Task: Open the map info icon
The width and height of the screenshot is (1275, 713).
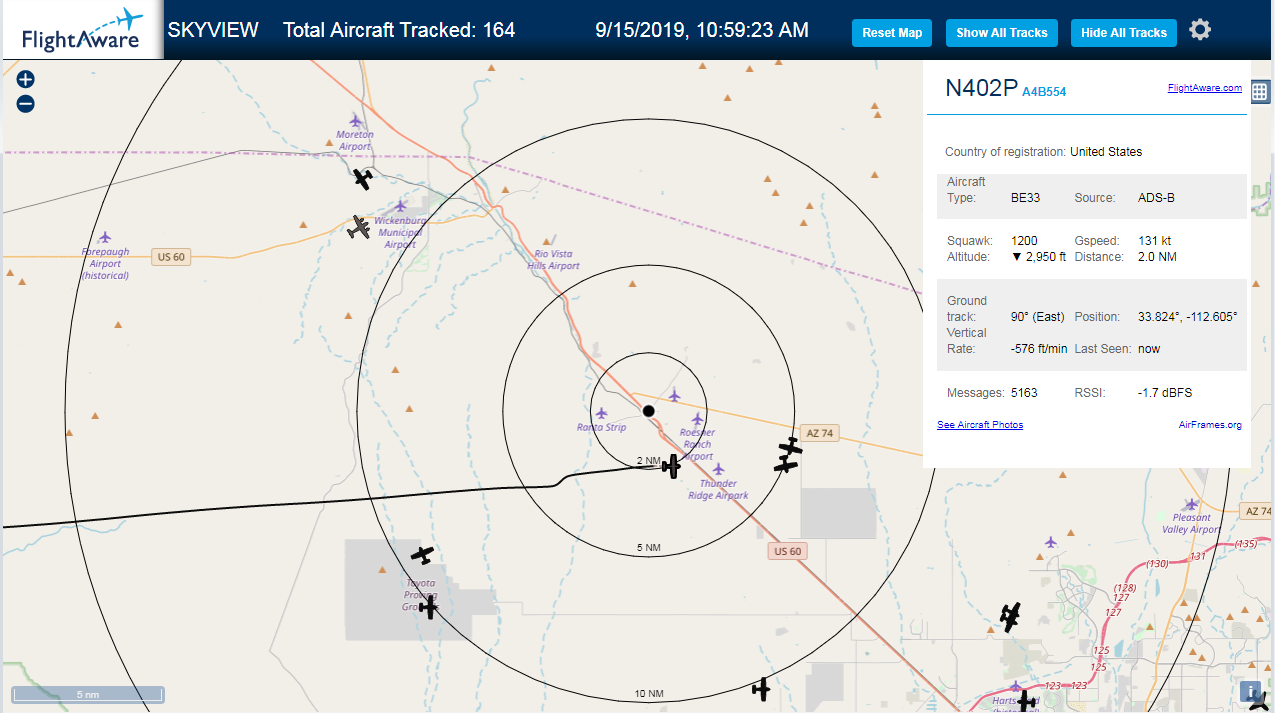Action: tap(1250, 691)
